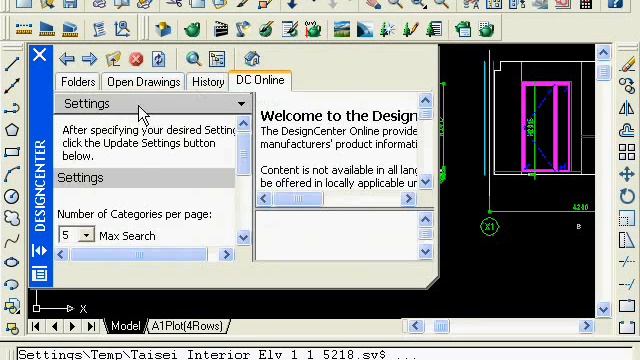Click the Welcome pane horizontal scrollbar thumb
The height and width of the screenshot is (360, 640).
(x=298, y=199)
